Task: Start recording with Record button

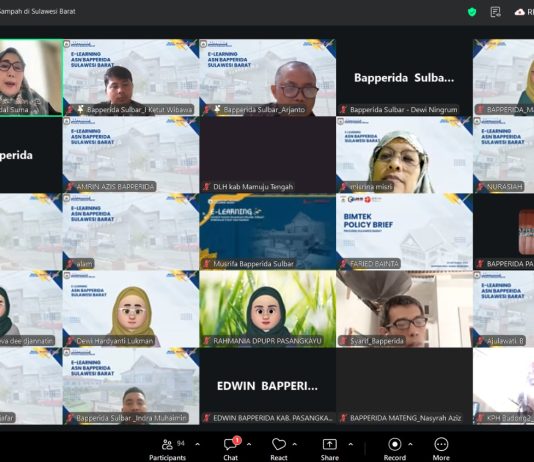Action: tap(395, 449)
